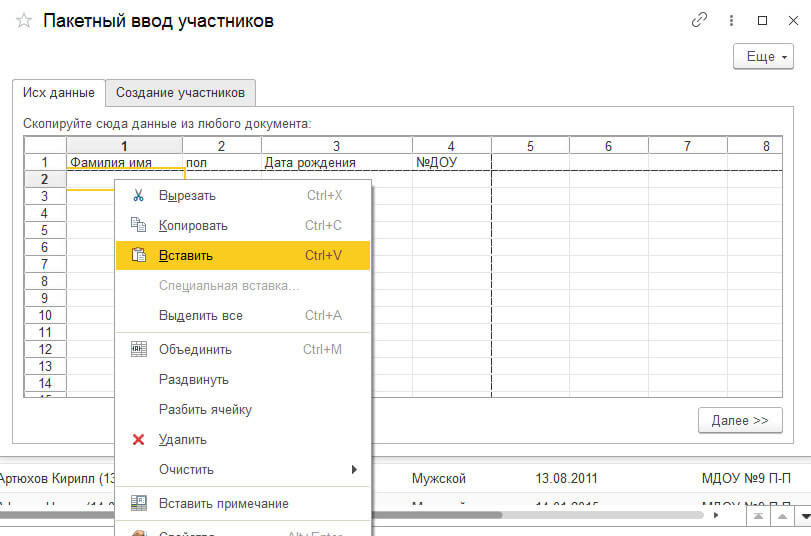Click the red X icon for Удалить
Viewport: 811px width, 536px height.
click(139, 439)
